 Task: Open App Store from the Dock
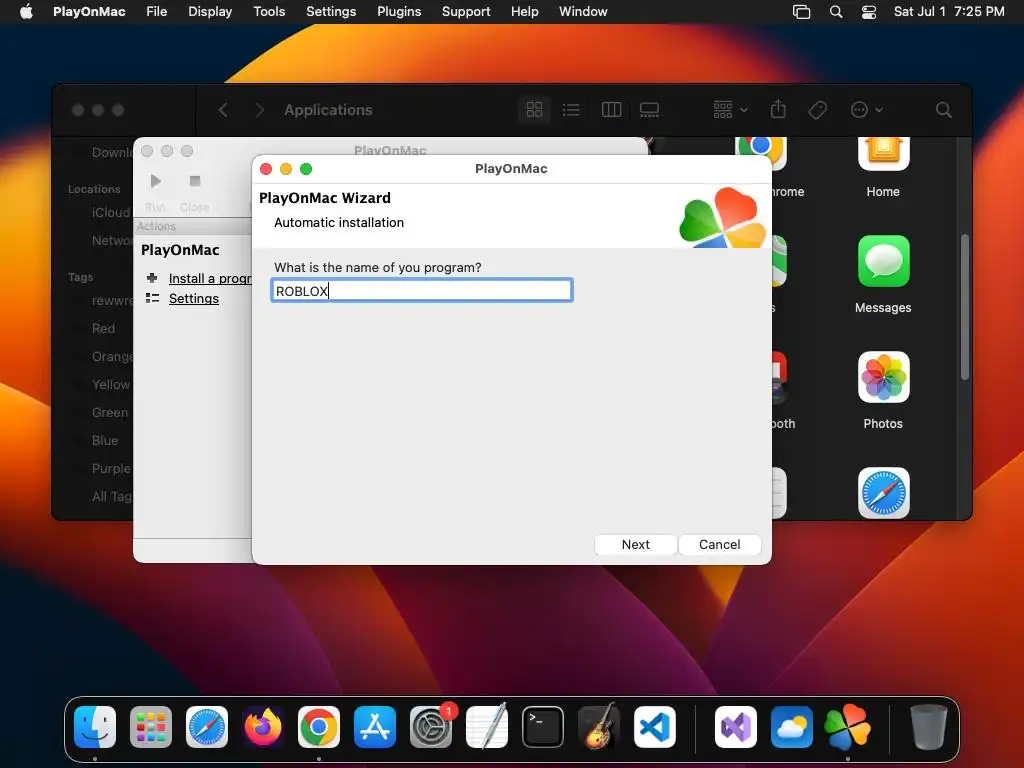(375, 727)
